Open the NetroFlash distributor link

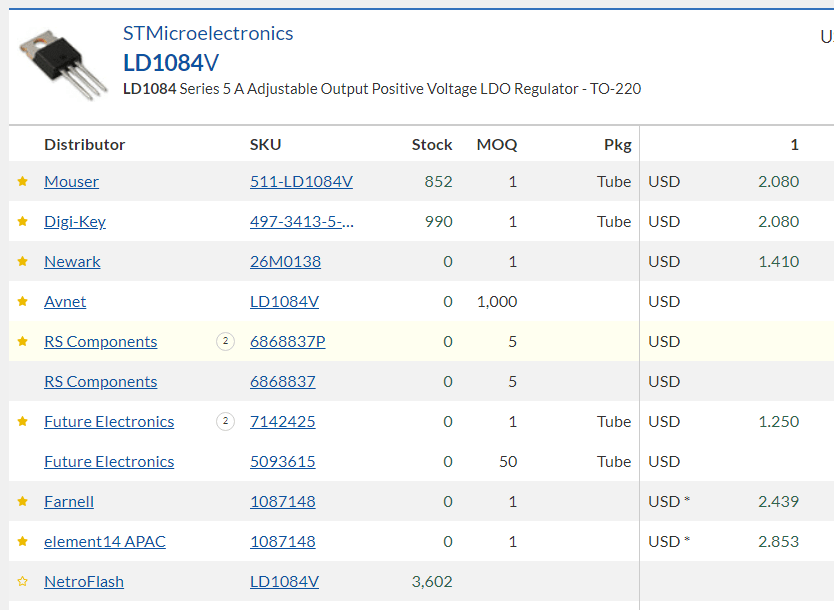pyautogui.click(x=84, y=582)
